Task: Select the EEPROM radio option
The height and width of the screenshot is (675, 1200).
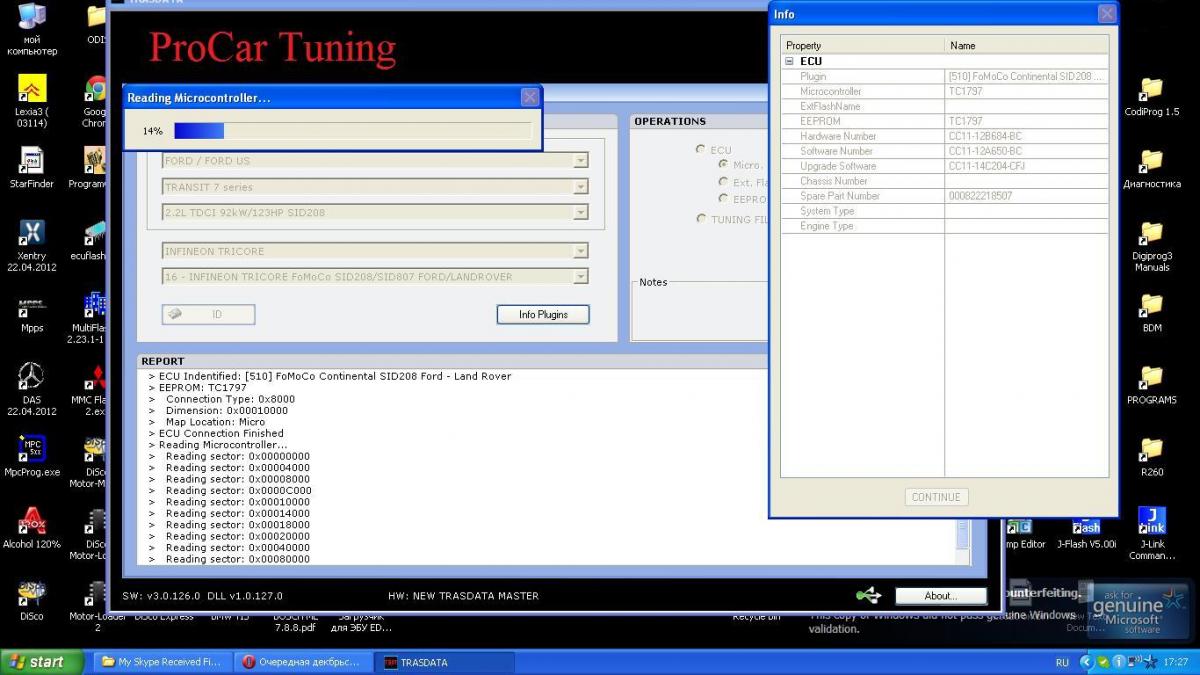Action: (723, 199)
